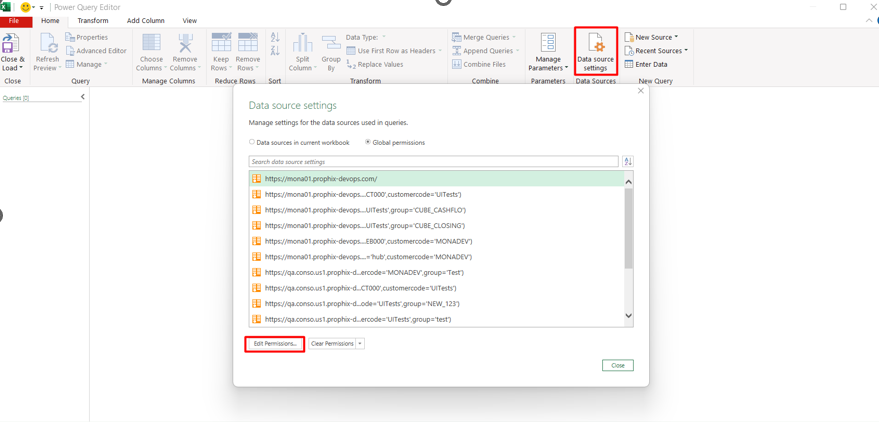This screenshot has height=422, width=879.
Task: Open the arrow next to Clear Permissions
Action: coord(360,344)
